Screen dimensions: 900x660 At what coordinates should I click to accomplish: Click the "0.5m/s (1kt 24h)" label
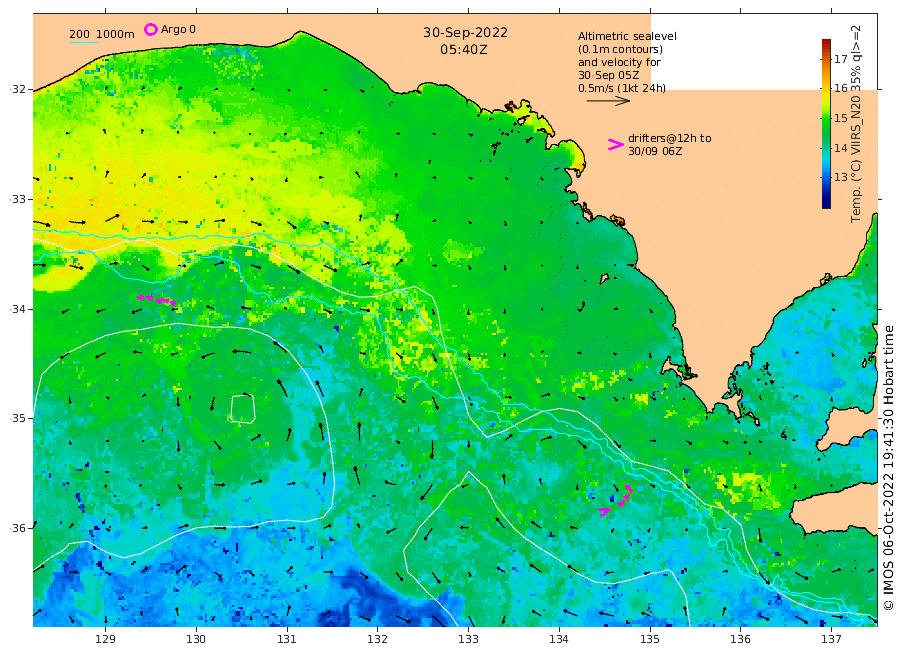coord(622,88)
